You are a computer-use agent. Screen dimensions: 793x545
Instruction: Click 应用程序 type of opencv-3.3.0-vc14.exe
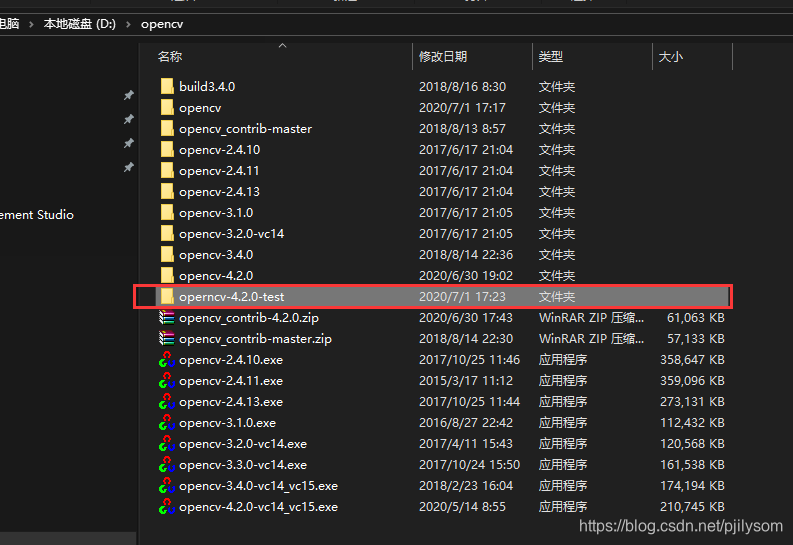[563, 465]
